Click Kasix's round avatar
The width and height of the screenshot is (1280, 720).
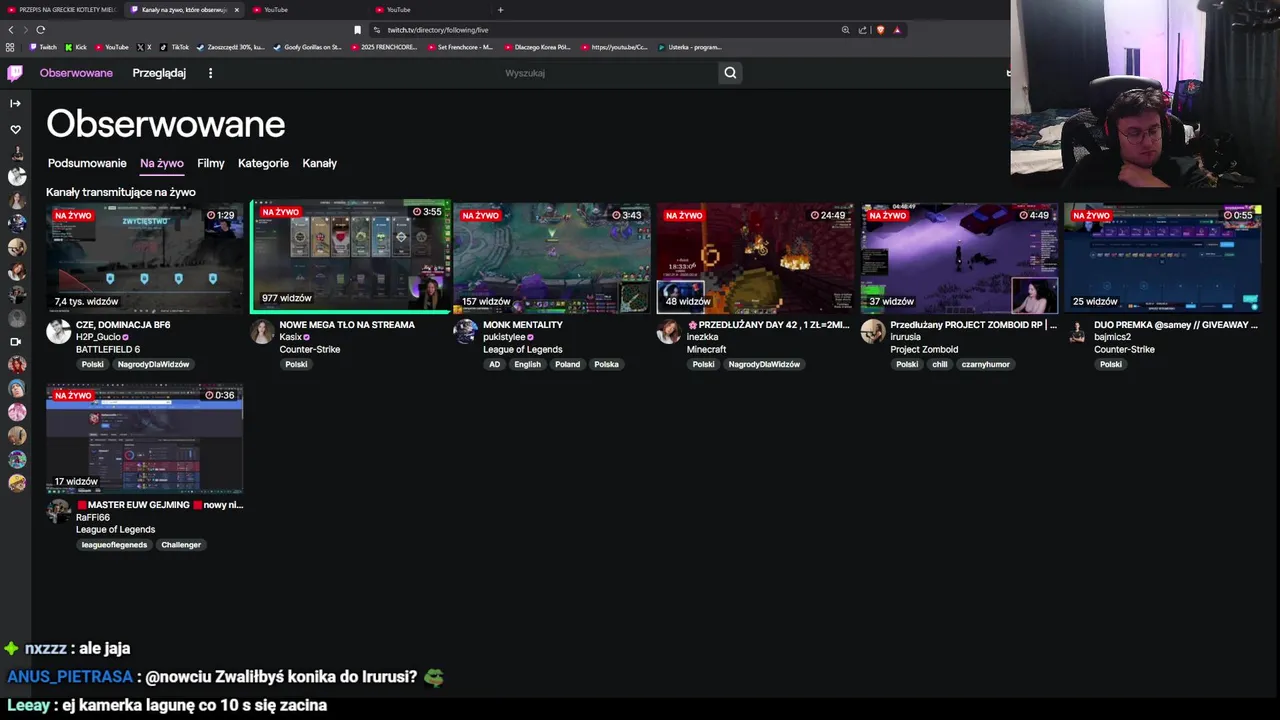pyautogui.click(x=263, y=332)
